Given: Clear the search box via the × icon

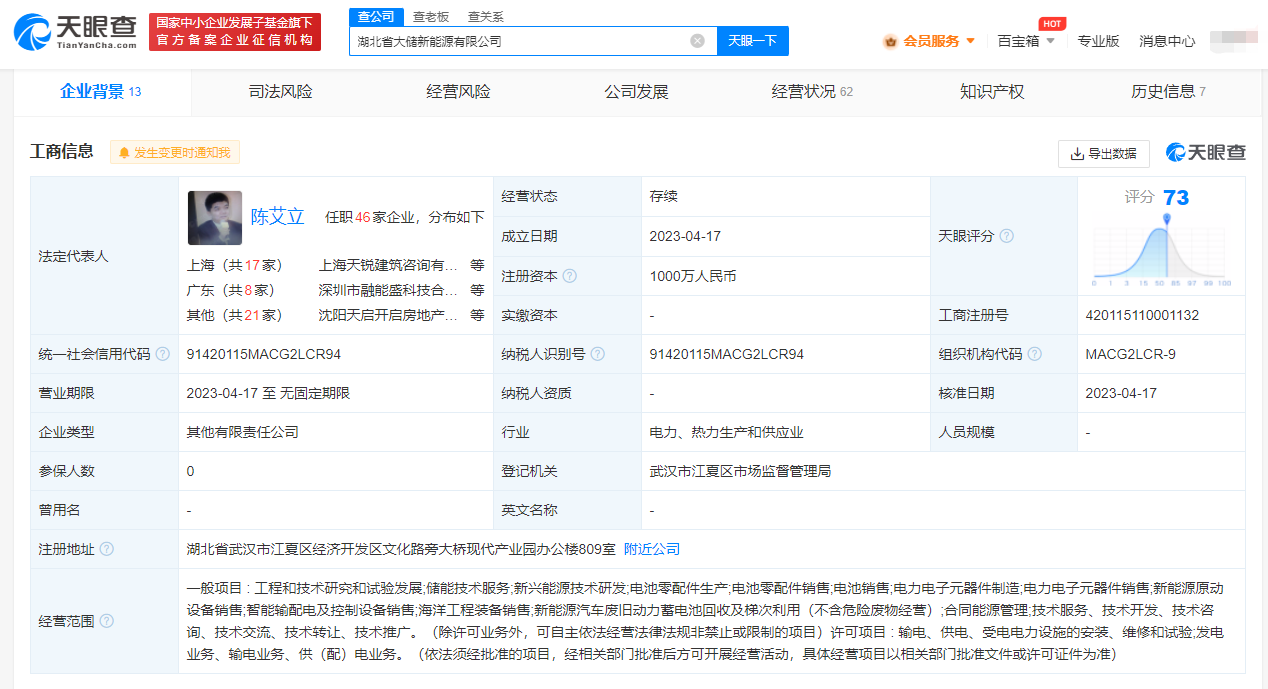Looking at the screenshot, I should (x=697, y=40).
